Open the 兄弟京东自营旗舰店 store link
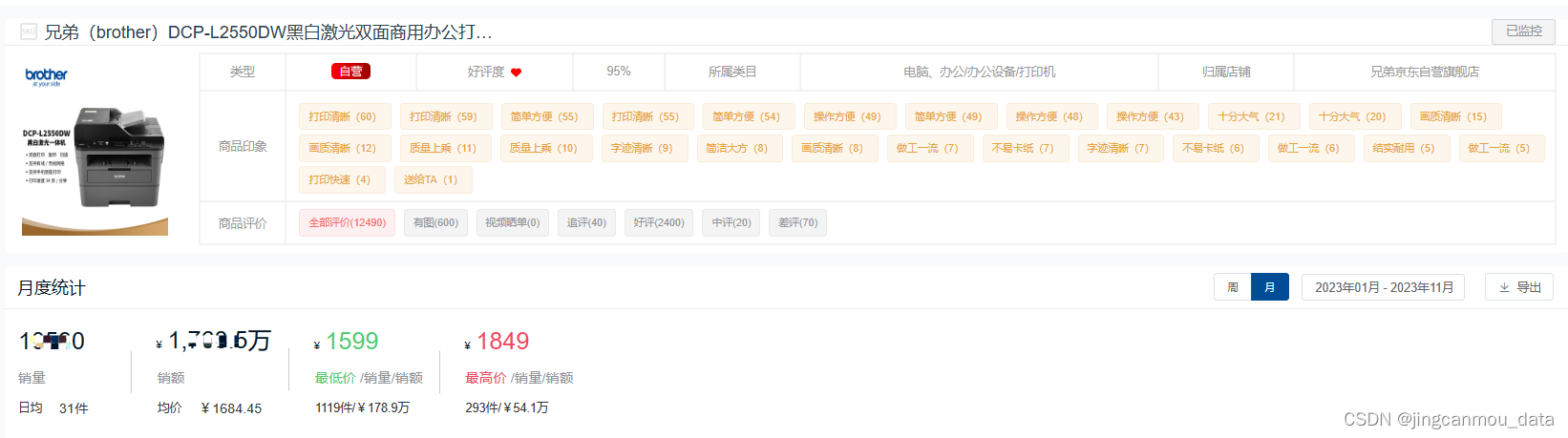Screen dimensions: 1568x438 click(x=1425, y=72)
